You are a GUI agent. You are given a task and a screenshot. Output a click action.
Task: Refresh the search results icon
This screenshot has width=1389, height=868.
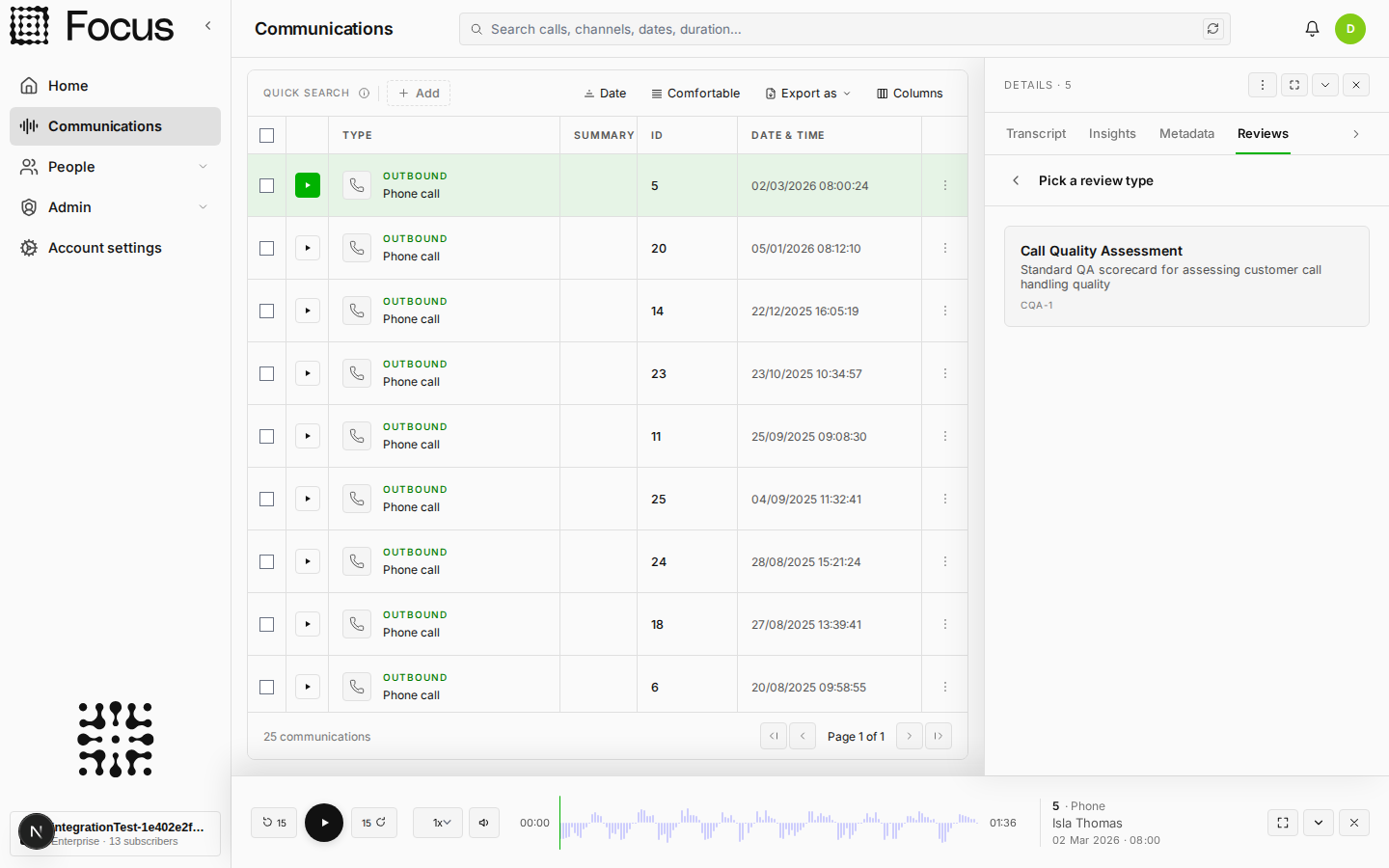pyautogui.click(x=1212, y=29)
